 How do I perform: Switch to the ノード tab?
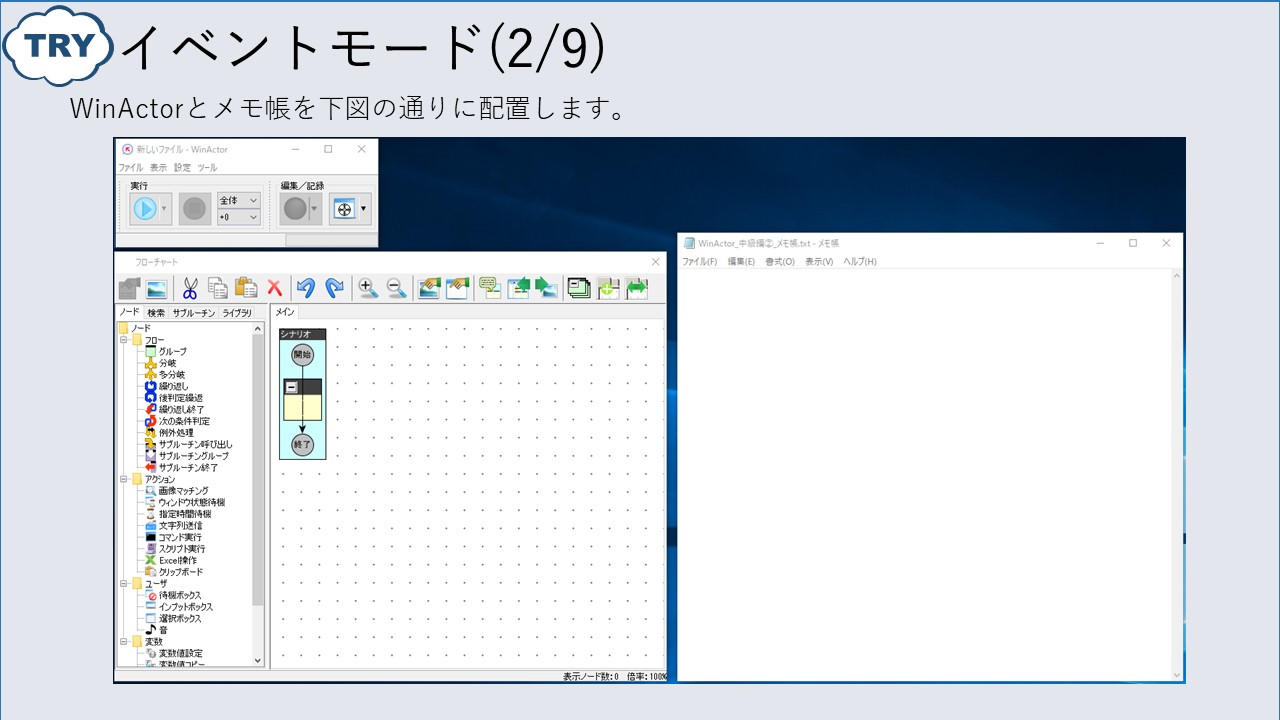point(130,312)
